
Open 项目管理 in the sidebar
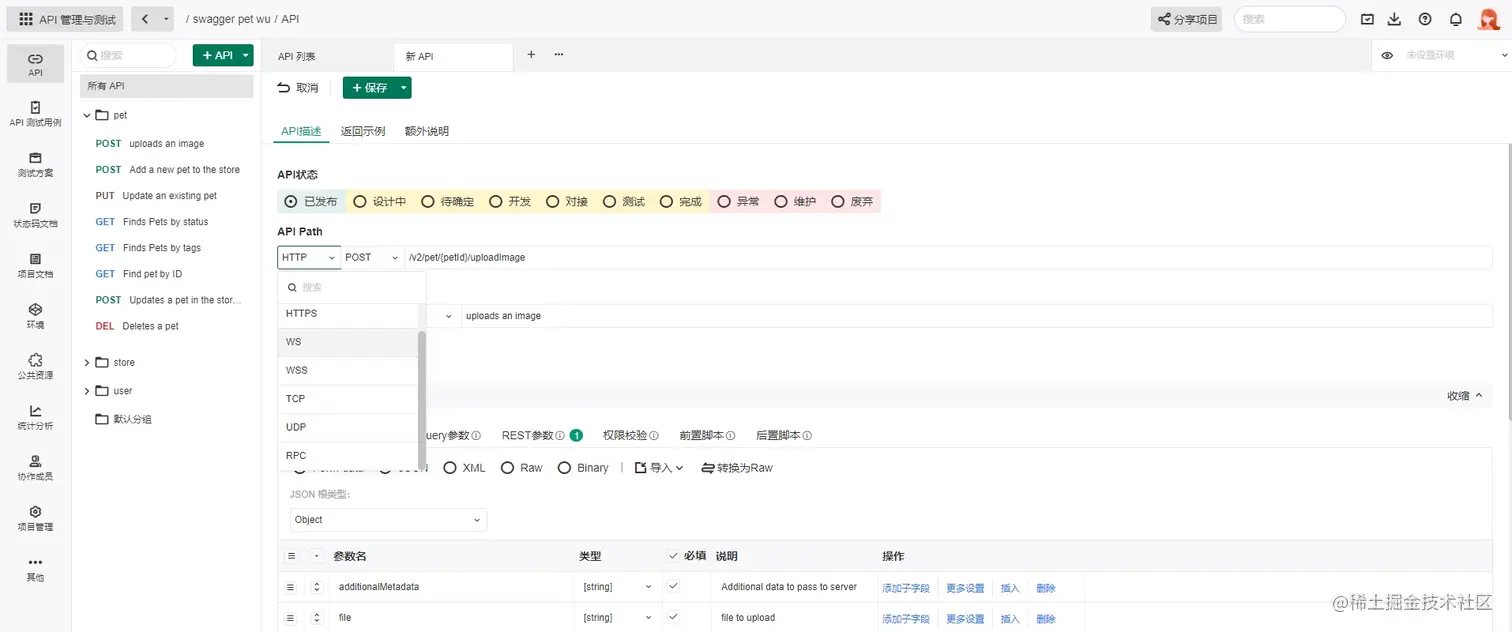tap(35, 518)
